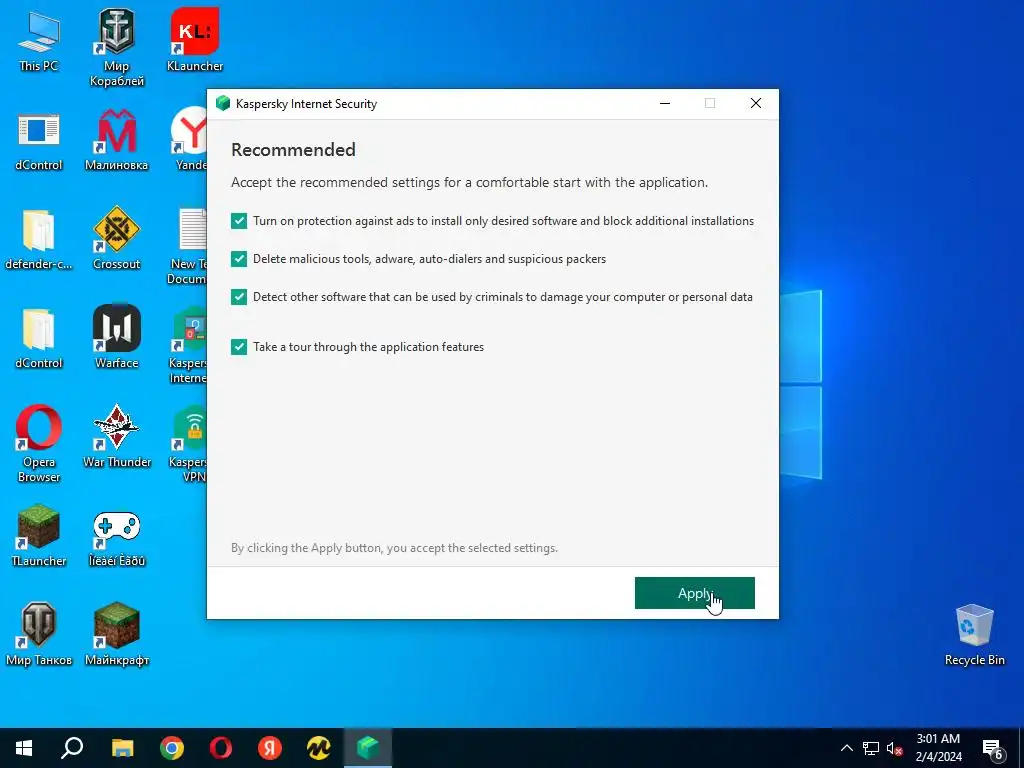The height and width of the screenshot is (768, 1024).
Task: Click Kaspersky taskbar icon
Action: point(368,748)
